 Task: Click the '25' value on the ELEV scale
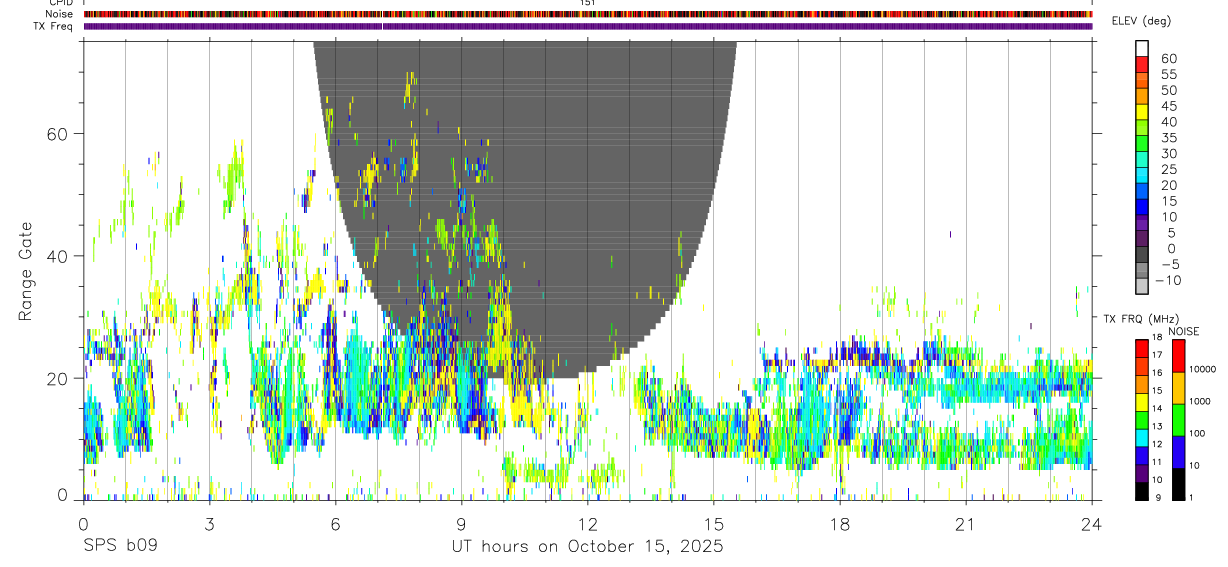tap(1168, 169)
